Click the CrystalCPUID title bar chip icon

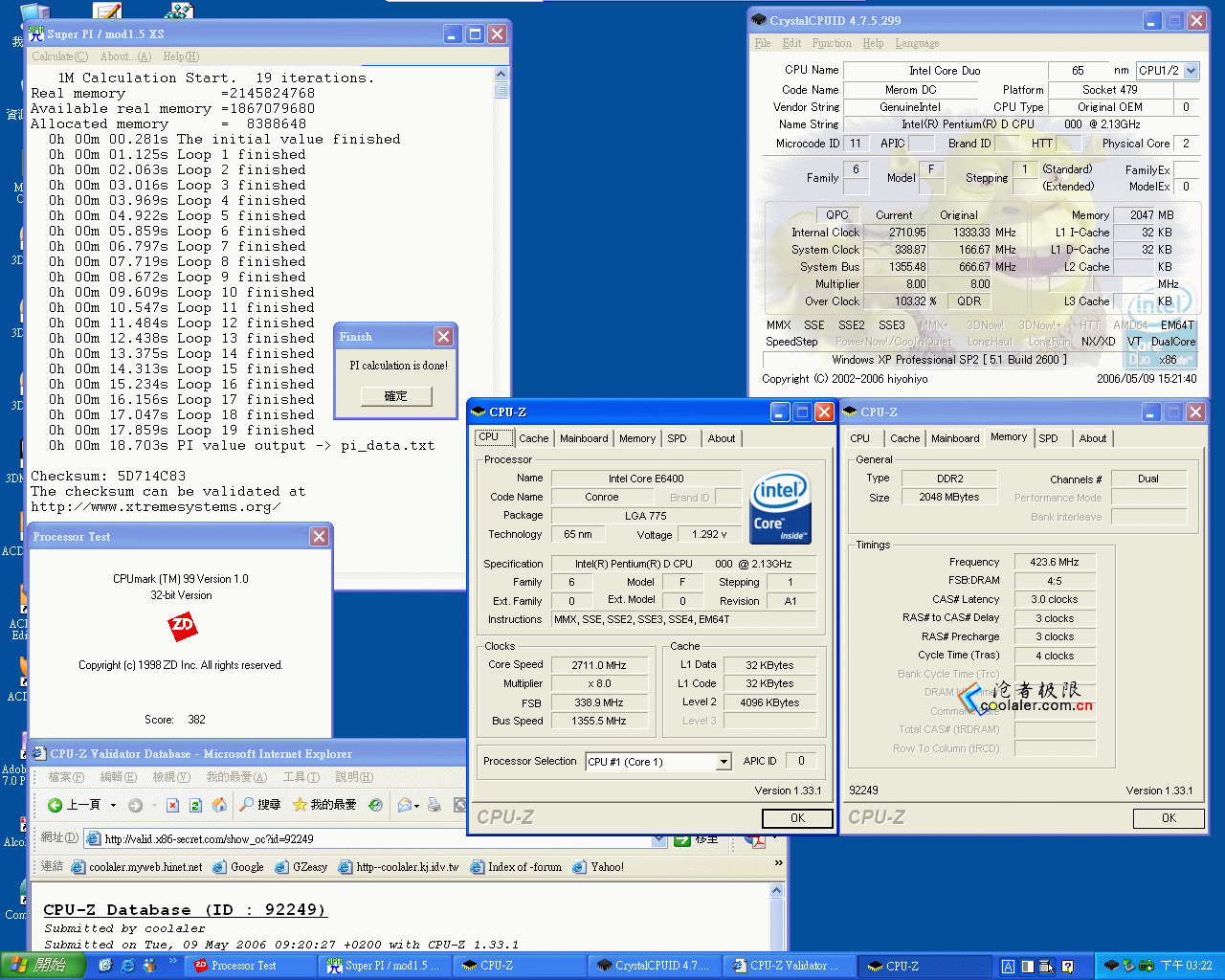point(759,20)
